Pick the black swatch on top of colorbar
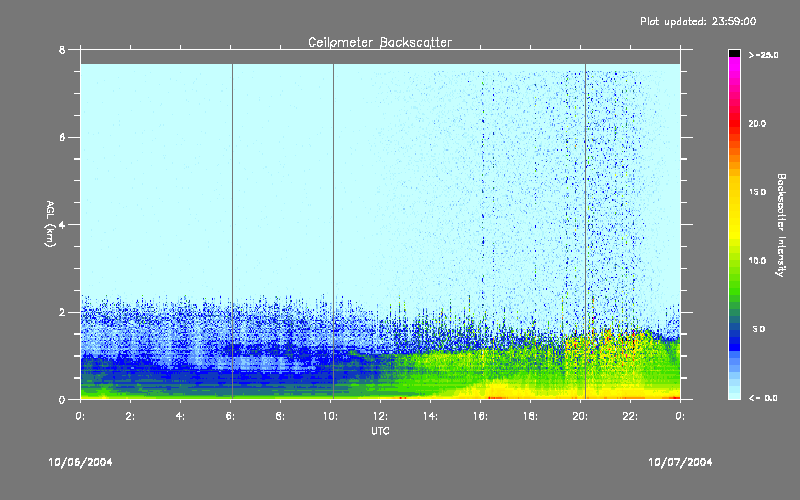The image size is (800, 500). [x=734, y=53]
